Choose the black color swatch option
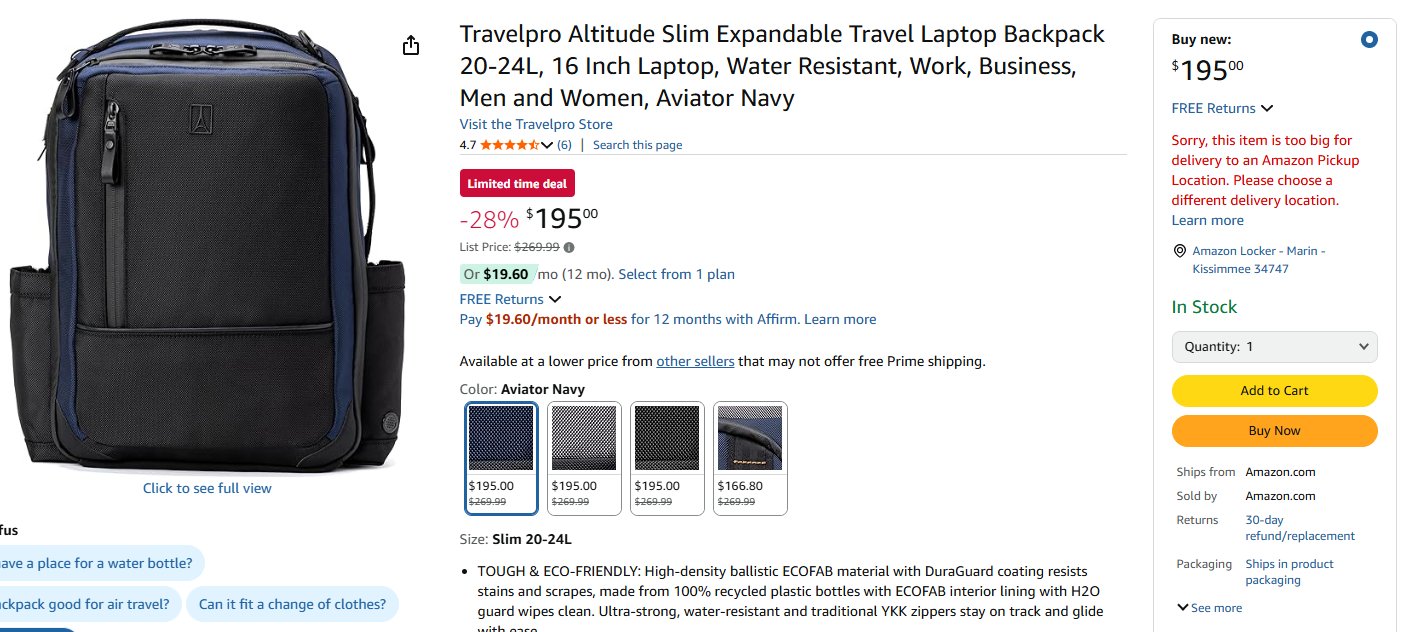The height and width of the screenshot is (632, 1401). [x=667, y=458]
